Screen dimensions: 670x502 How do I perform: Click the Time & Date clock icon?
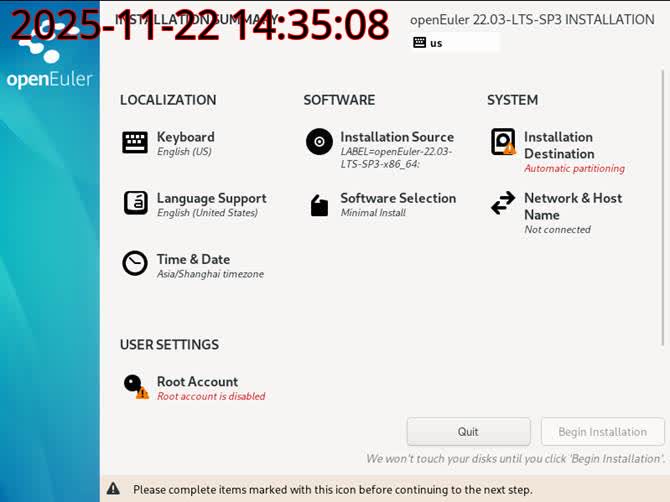click(x=135, y=263)
